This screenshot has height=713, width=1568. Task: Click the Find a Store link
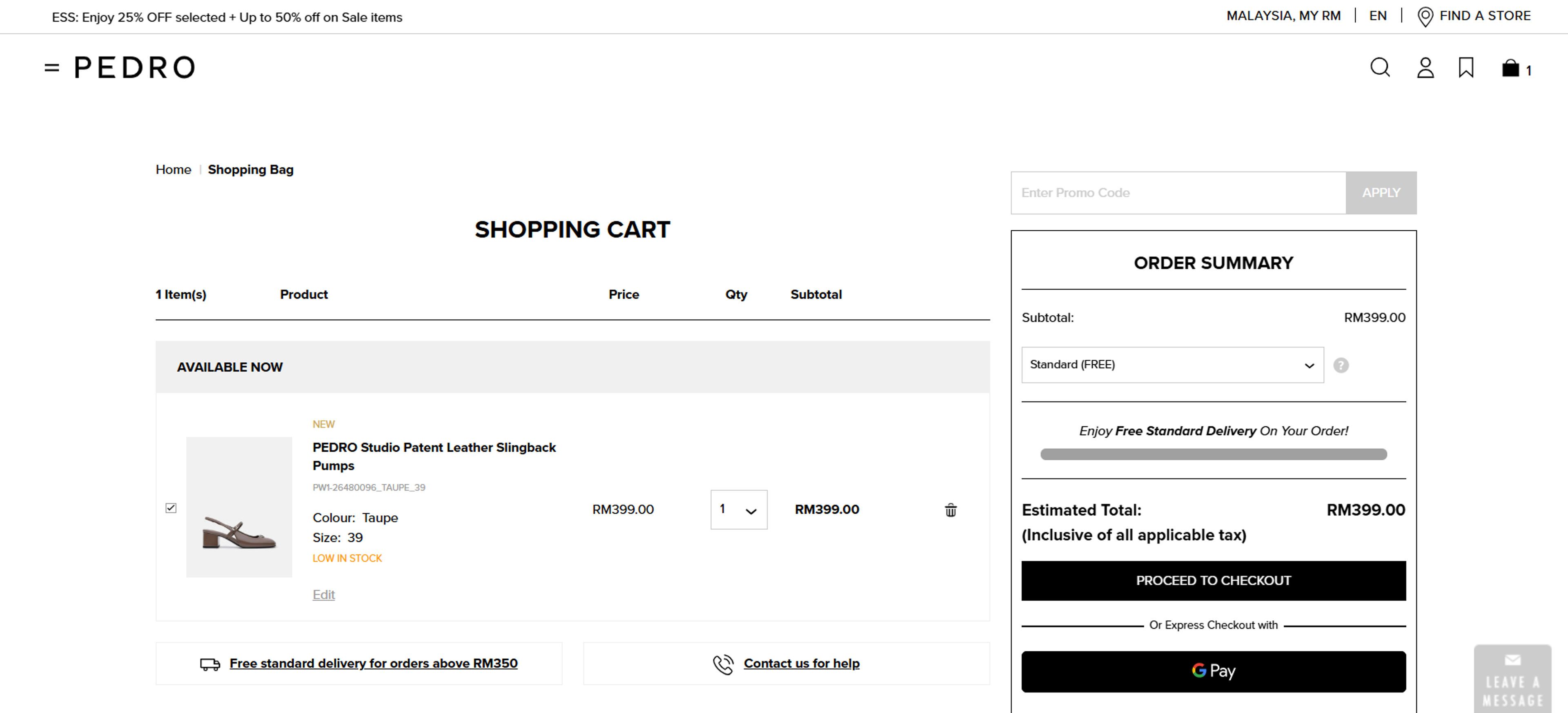coord(1485,16)
